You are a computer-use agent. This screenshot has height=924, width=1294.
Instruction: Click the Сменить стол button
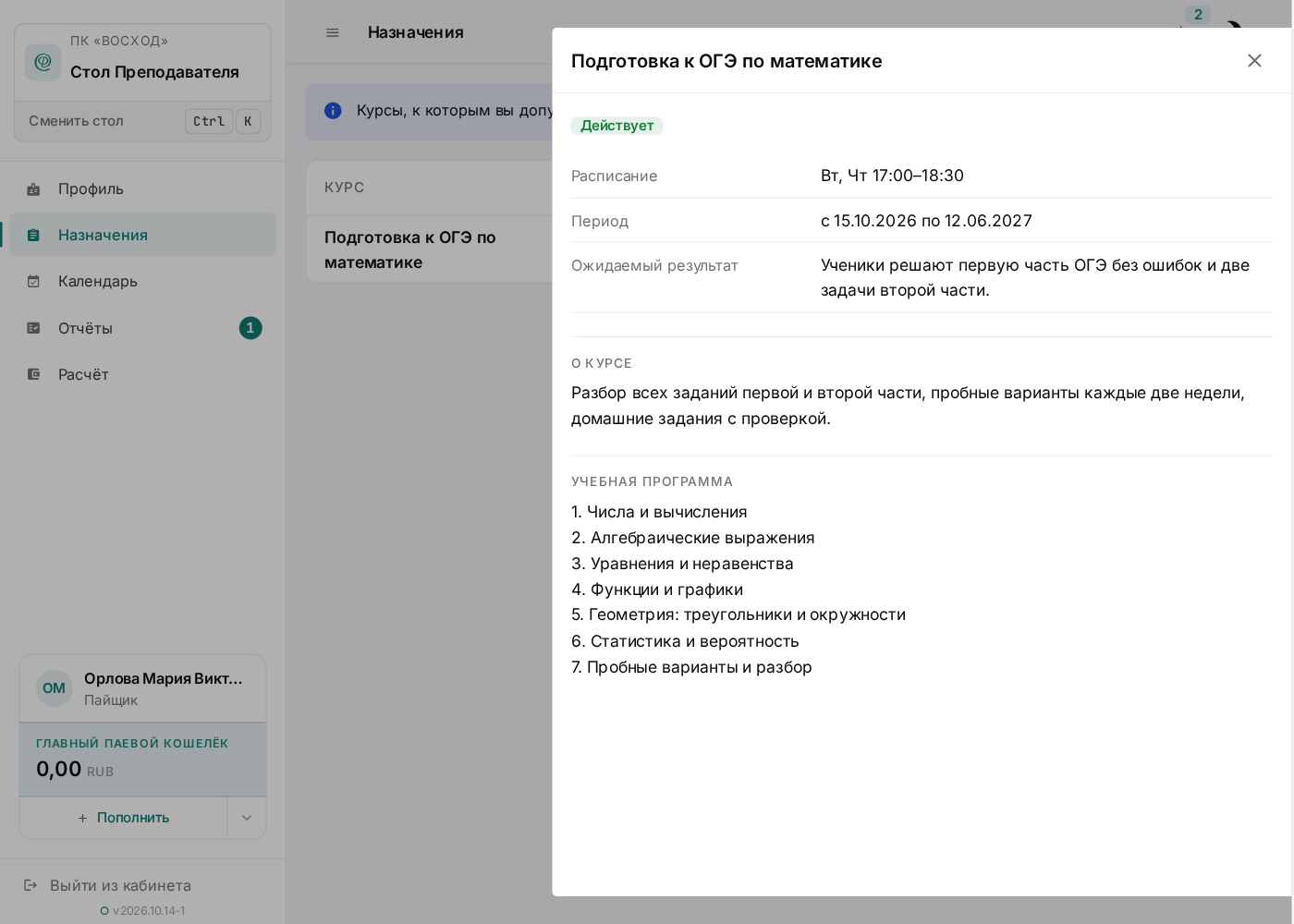pos(143,121)
